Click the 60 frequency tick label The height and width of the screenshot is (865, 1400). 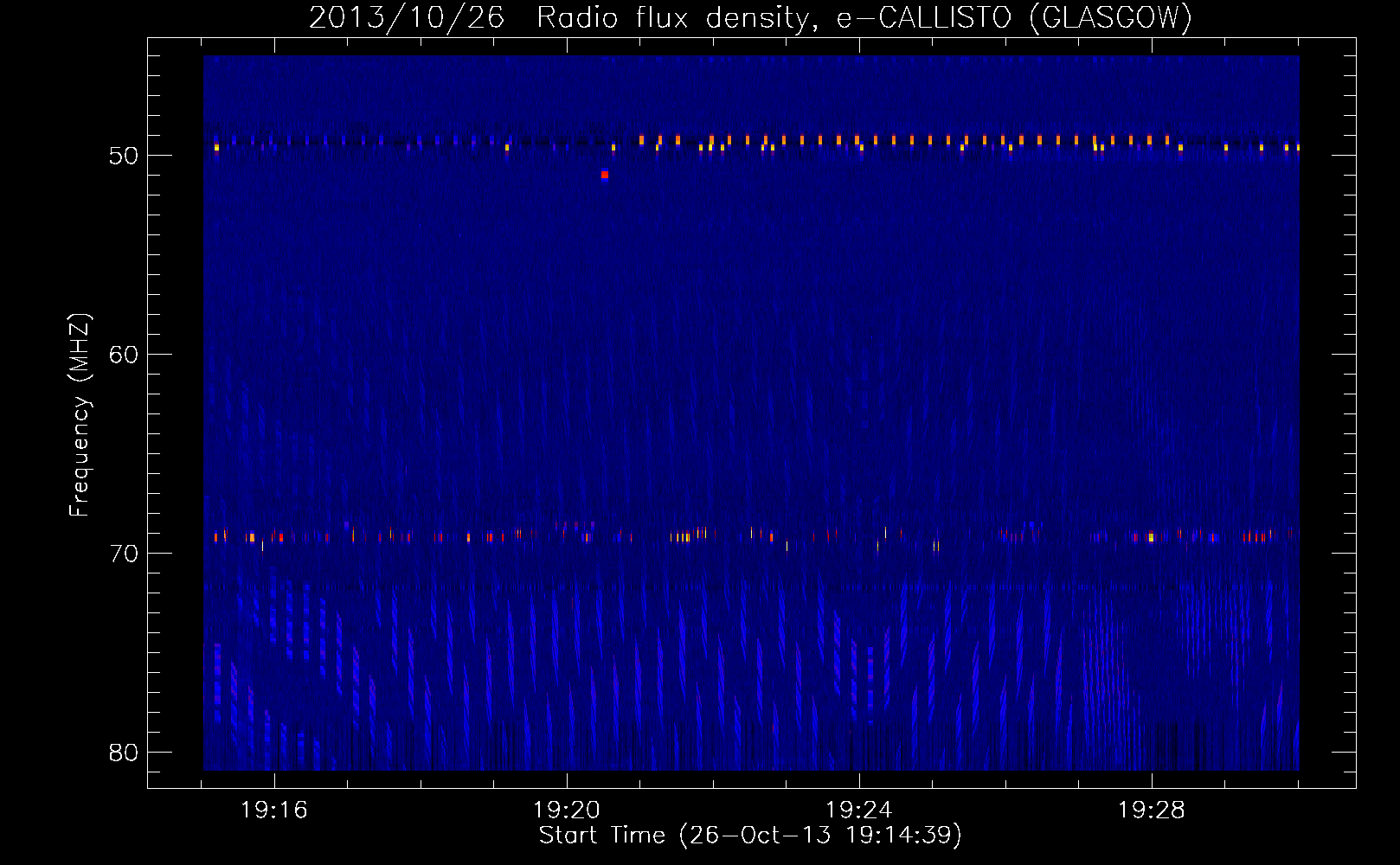125,355
